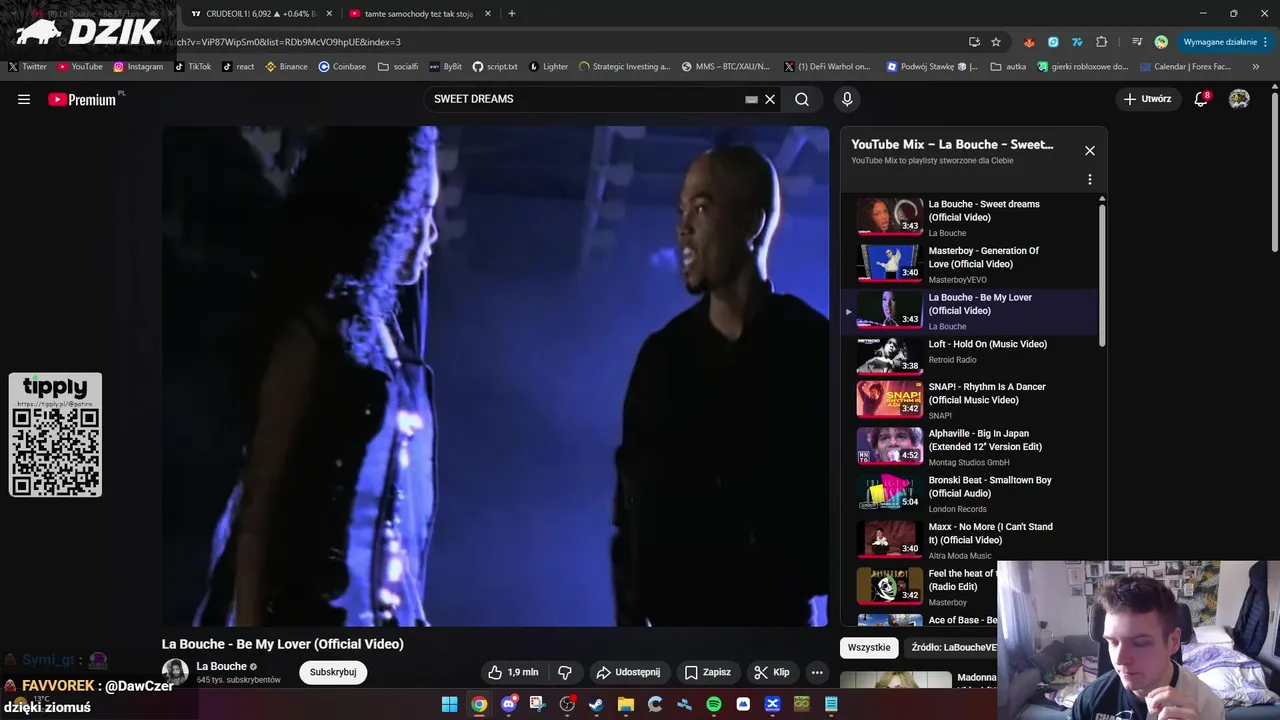Open the MetaMask fox extension

coord(1029,42)
